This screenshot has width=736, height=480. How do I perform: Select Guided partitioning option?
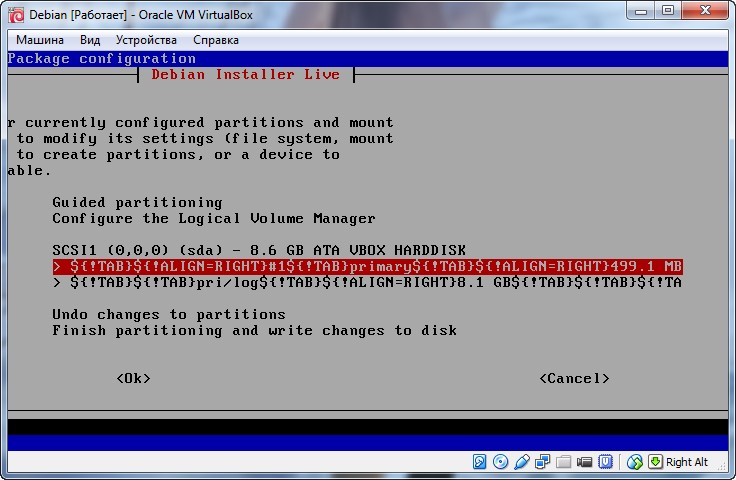pyautogui.click(x=137, y=202)
